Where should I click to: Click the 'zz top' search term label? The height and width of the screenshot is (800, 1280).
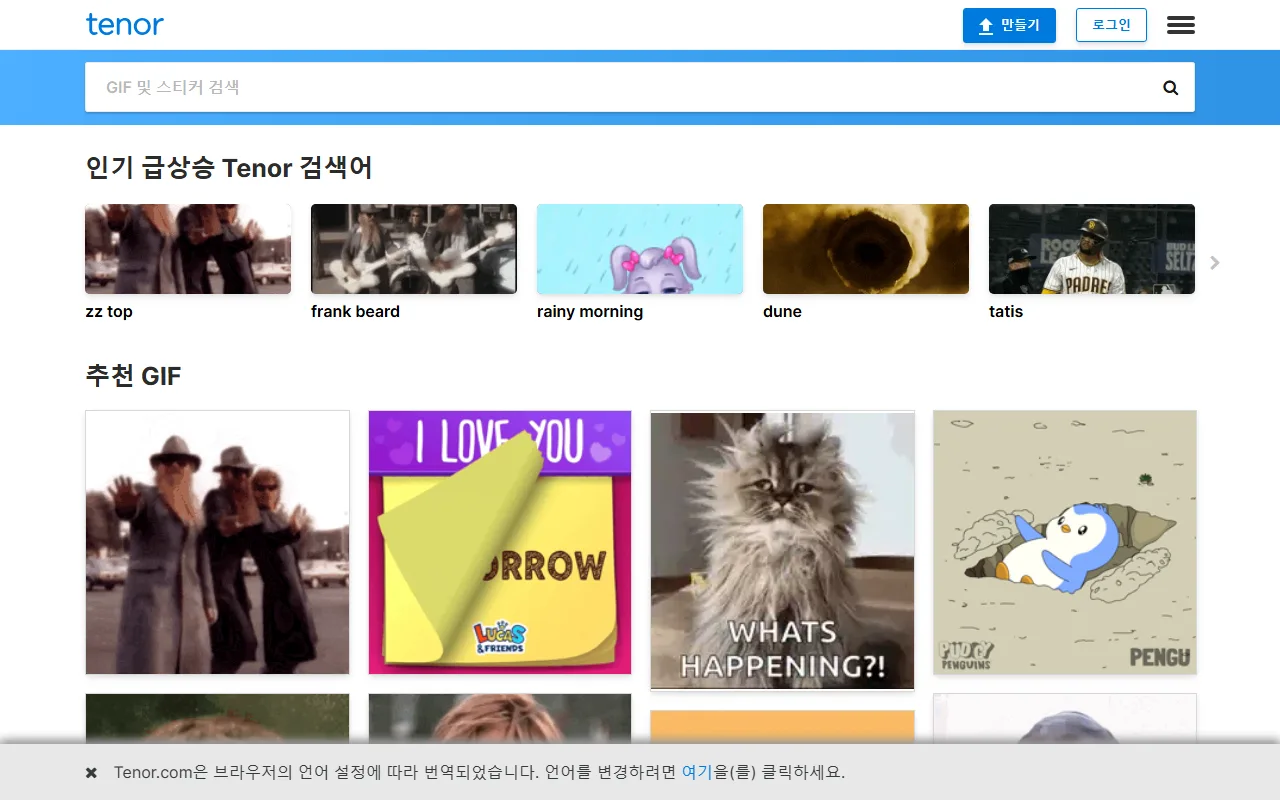[109, 311]
